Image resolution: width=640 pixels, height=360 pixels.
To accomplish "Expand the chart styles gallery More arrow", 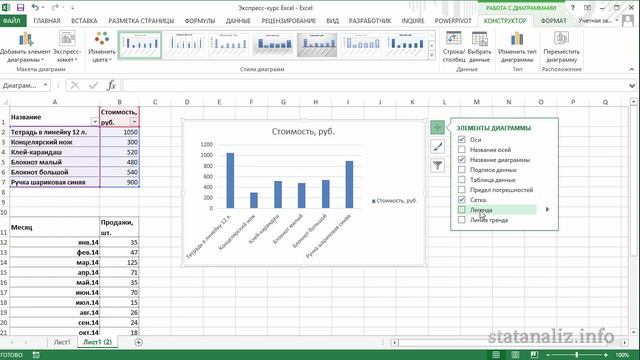I will coord(432,55).
